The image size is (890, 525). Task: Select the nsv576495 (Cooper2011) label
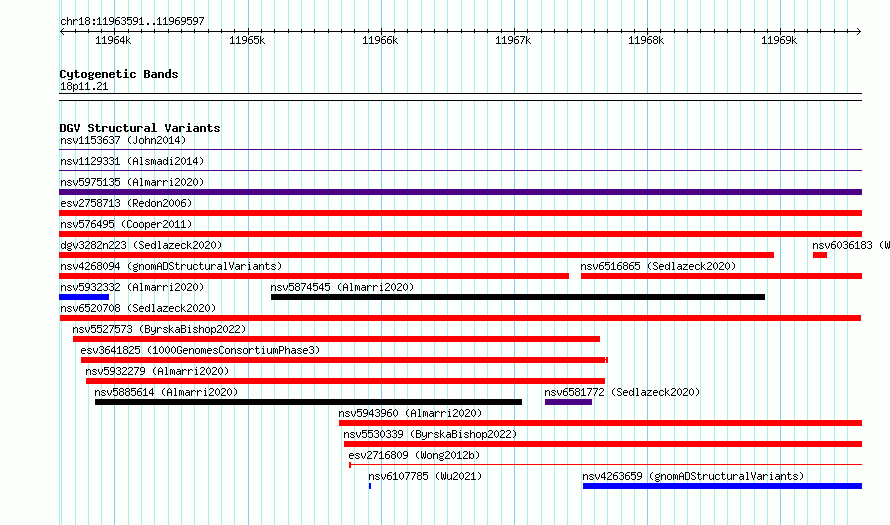click(x=126, y=224)
